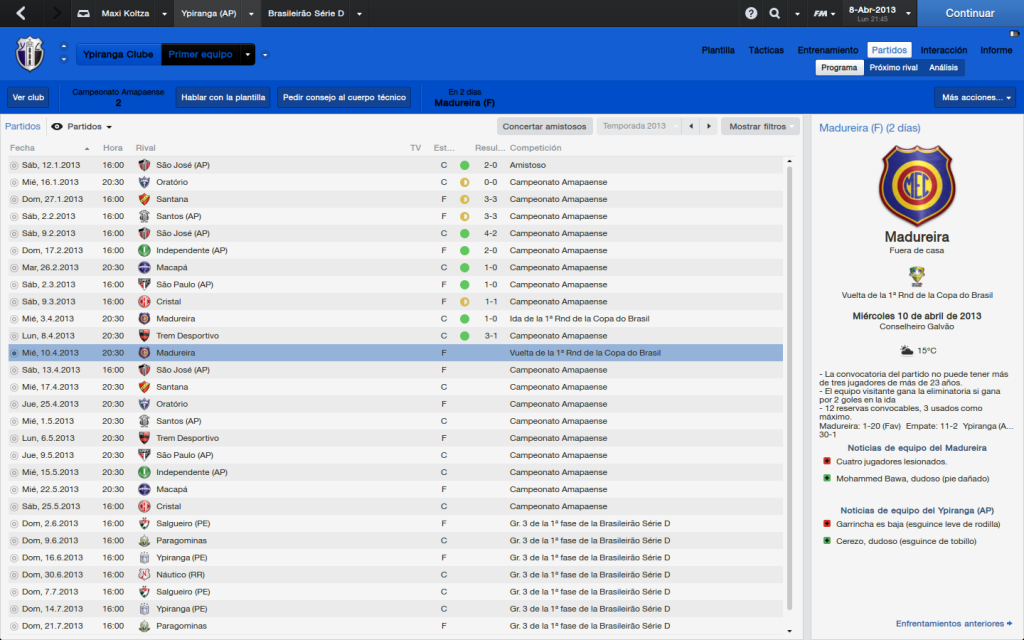Select radio for Lun, 8.4.2013 fixture
Image resolution: width=1024 pixels, height=640 pixels.
tap(14, 336)
